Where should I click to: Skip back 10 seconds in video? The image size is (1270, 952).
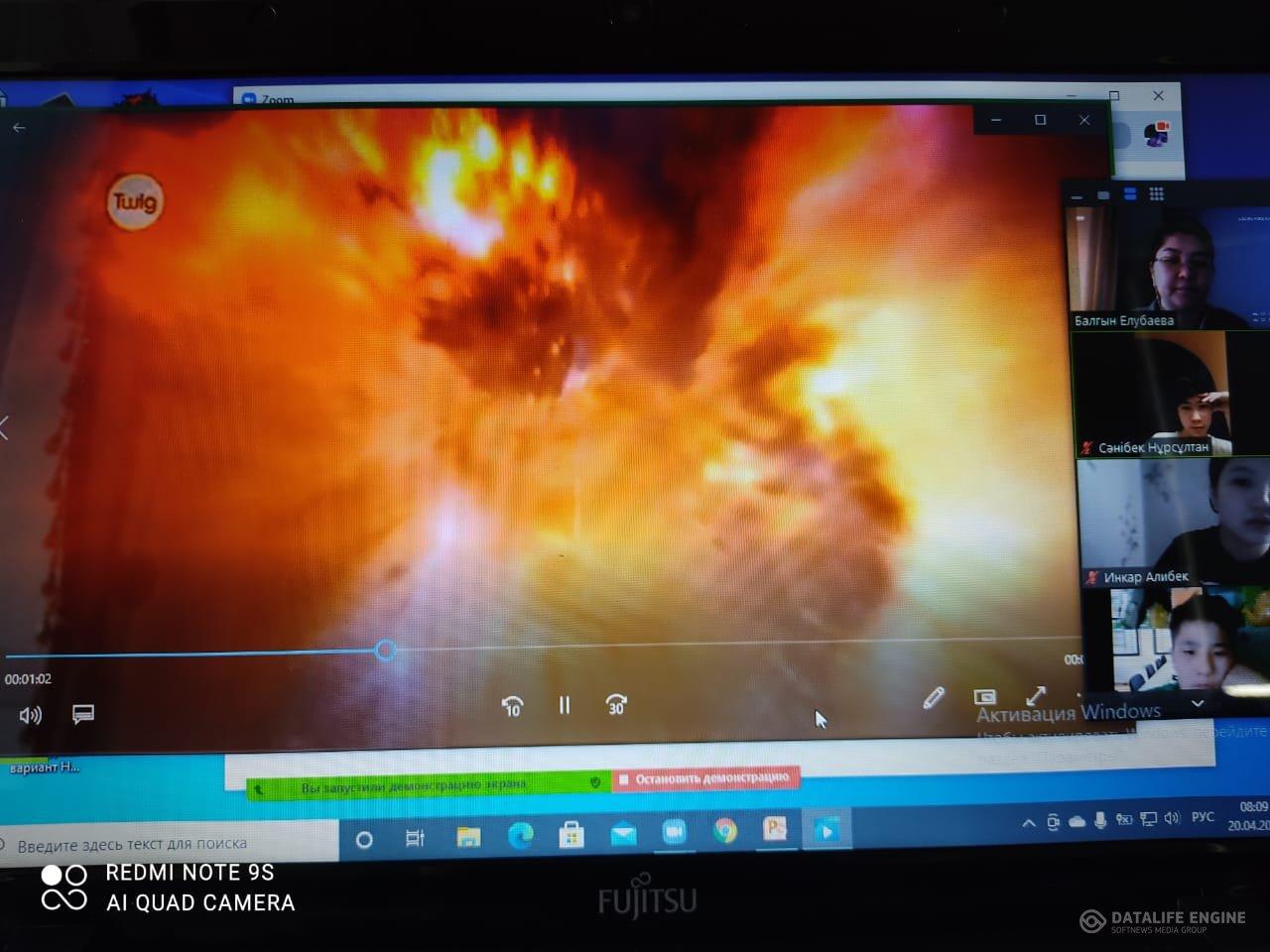pos(512,706)
